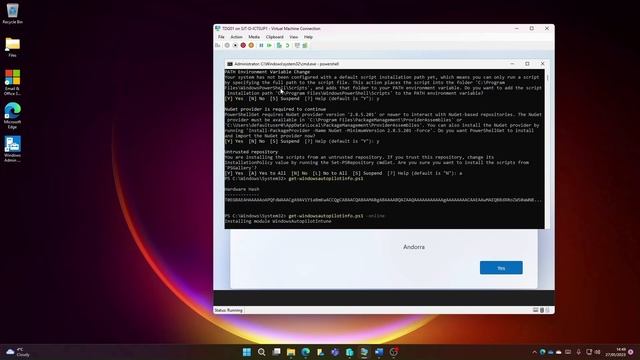
Task: Open the Windows Admin desktop shortcut
Action: coord(13,149)
